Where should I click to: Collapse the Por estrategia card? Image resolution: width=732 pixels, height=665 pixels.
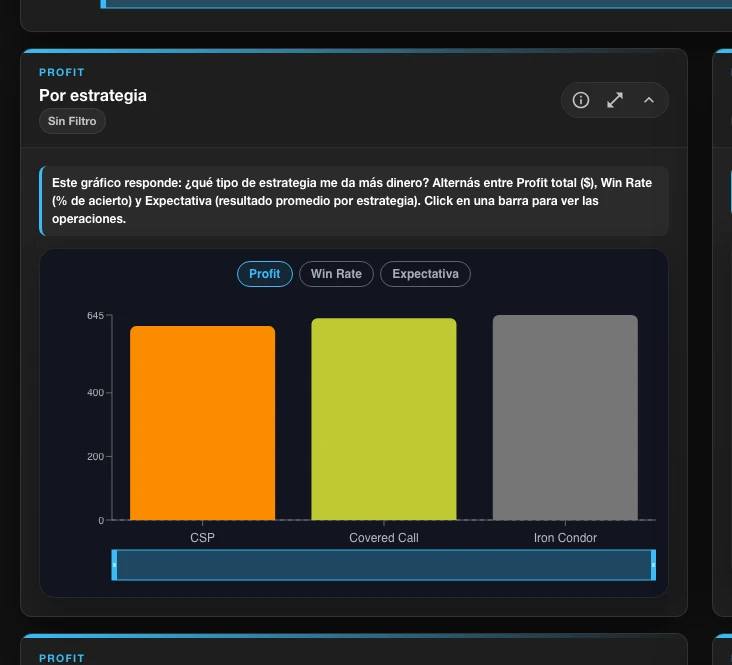click(x=649, y=100)
